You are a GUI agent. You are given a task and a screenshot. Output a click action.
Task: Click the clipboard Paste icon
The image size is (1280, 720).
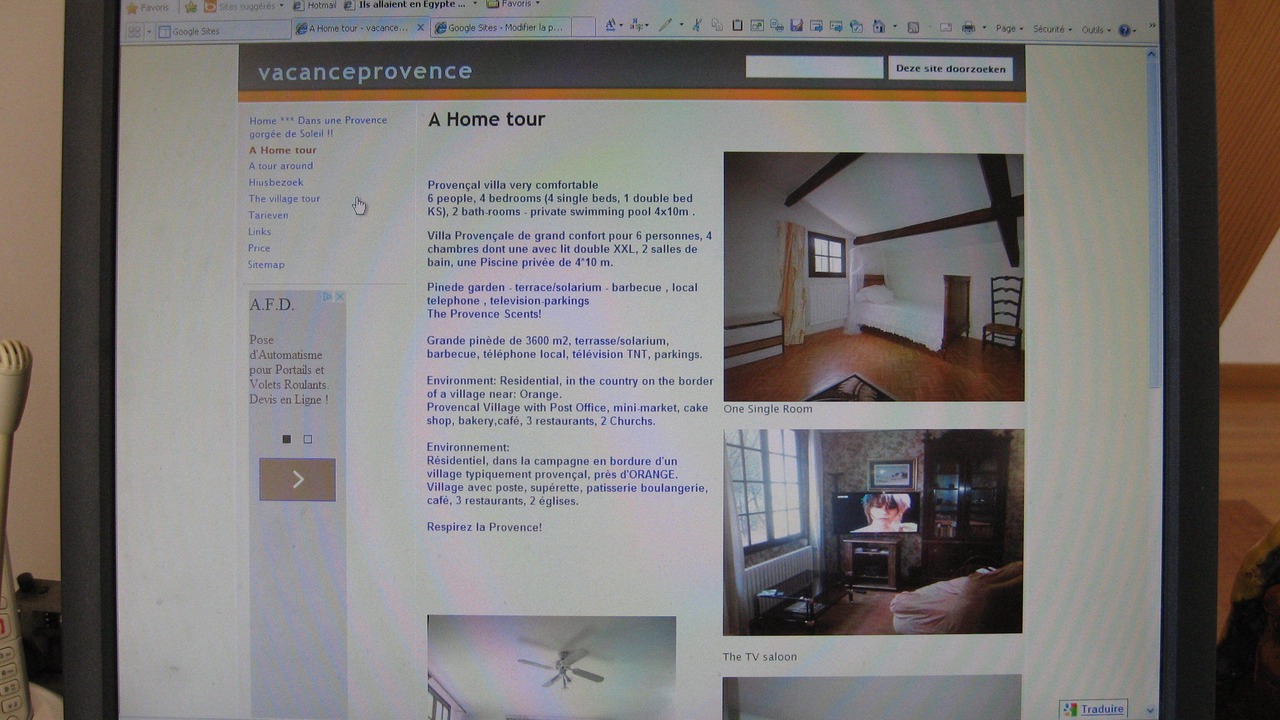click(x=737, y=26)
